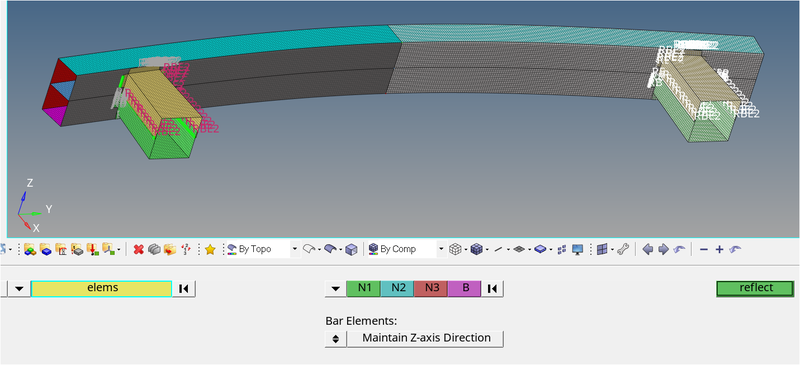Viewport: 800px width, 365px height.
Task: Select the wireframe elements cube icon
Action: [x=455, y=250]
